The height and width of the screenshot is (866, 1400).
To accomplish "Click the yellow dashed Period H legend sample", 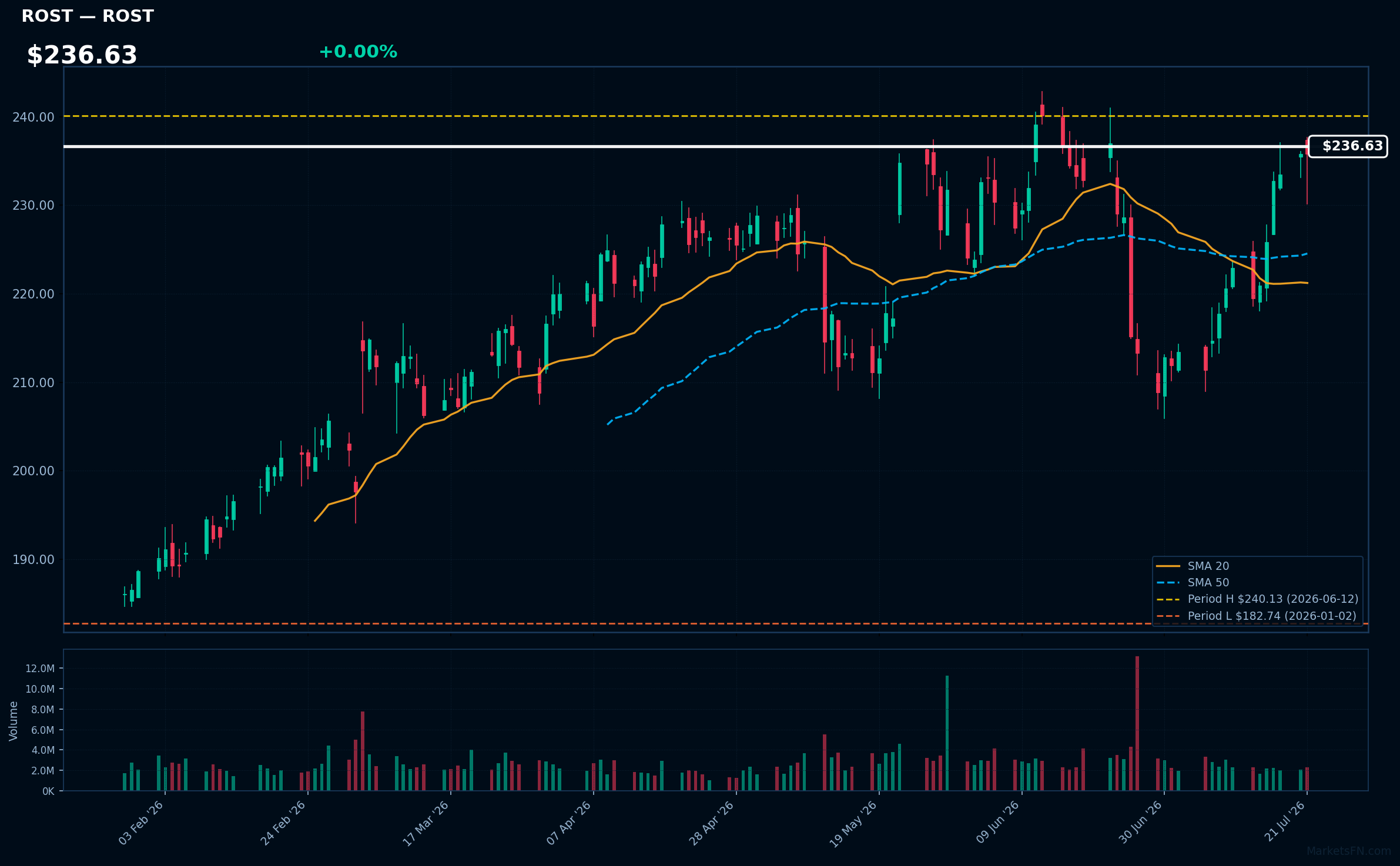I will (1168, 599).
